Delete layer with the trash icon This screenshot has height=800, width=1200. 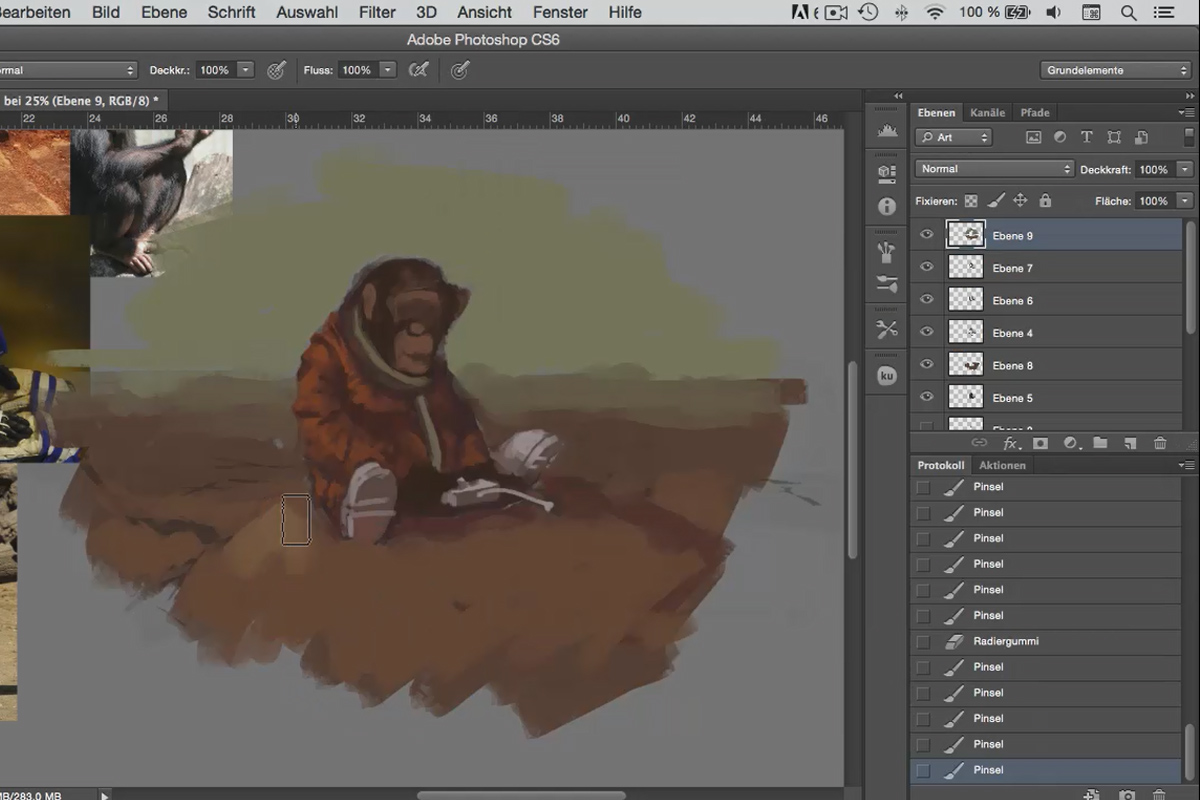pyautogui.click(x=1160, y=443)
